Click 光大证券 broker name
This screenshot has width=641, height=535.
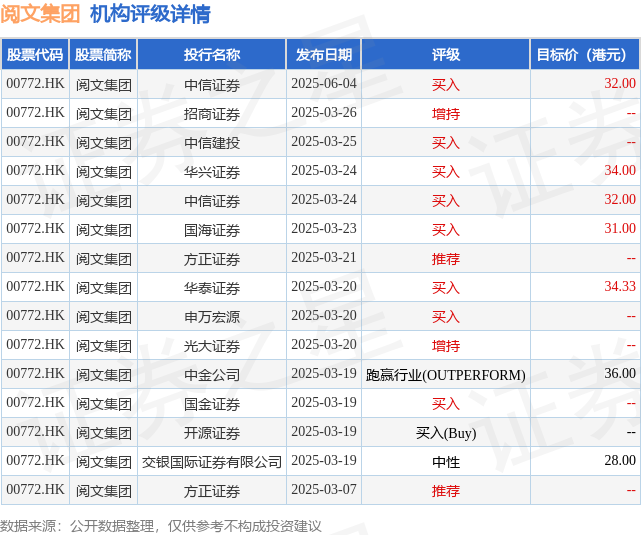coord(212,346)
